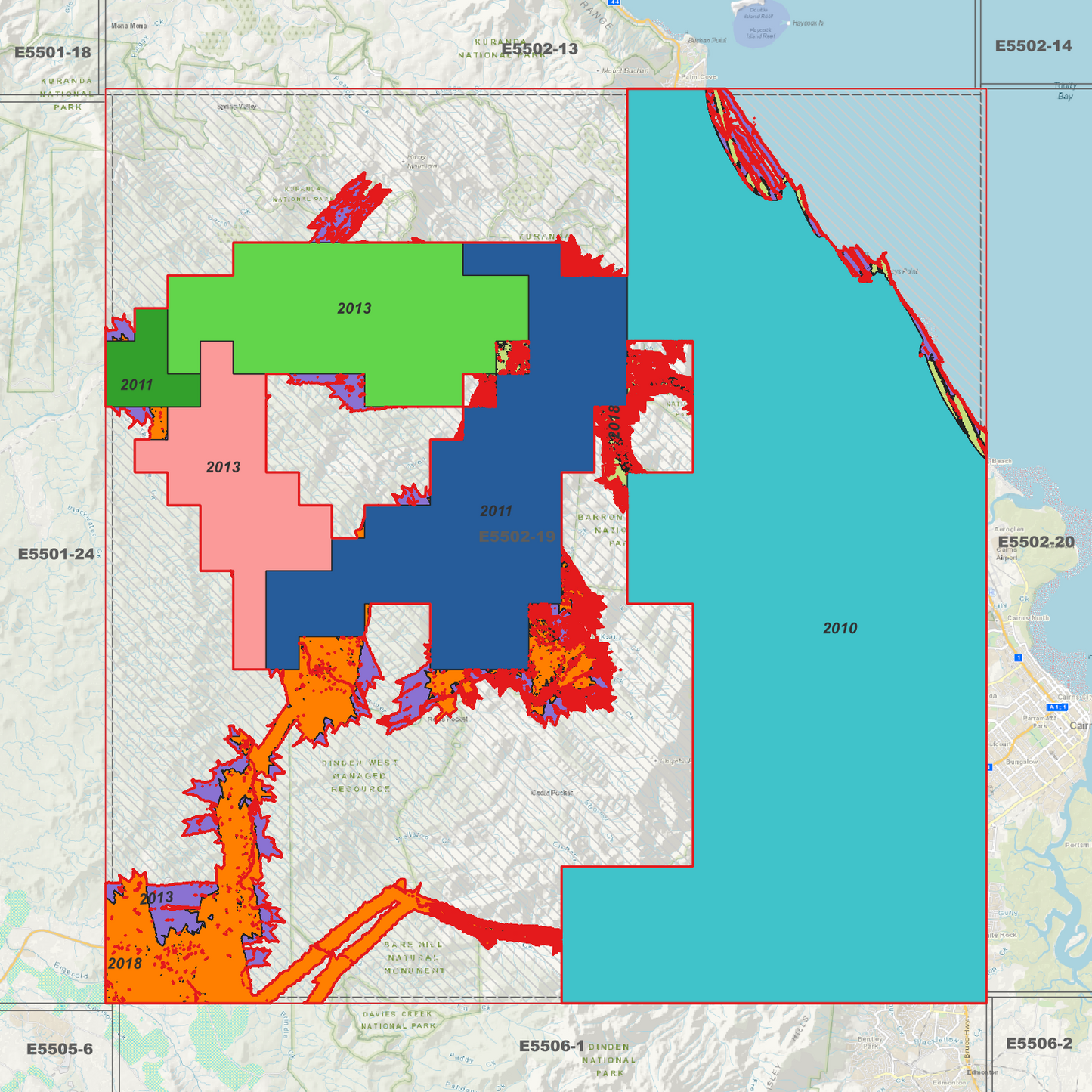Click map tile label E5505-6

60,1049
